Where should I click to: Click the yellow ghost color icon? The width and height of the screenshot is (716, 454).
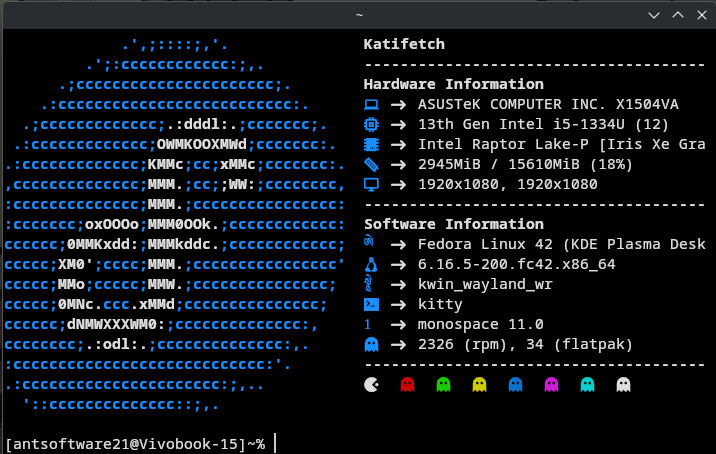click(479, 385)
